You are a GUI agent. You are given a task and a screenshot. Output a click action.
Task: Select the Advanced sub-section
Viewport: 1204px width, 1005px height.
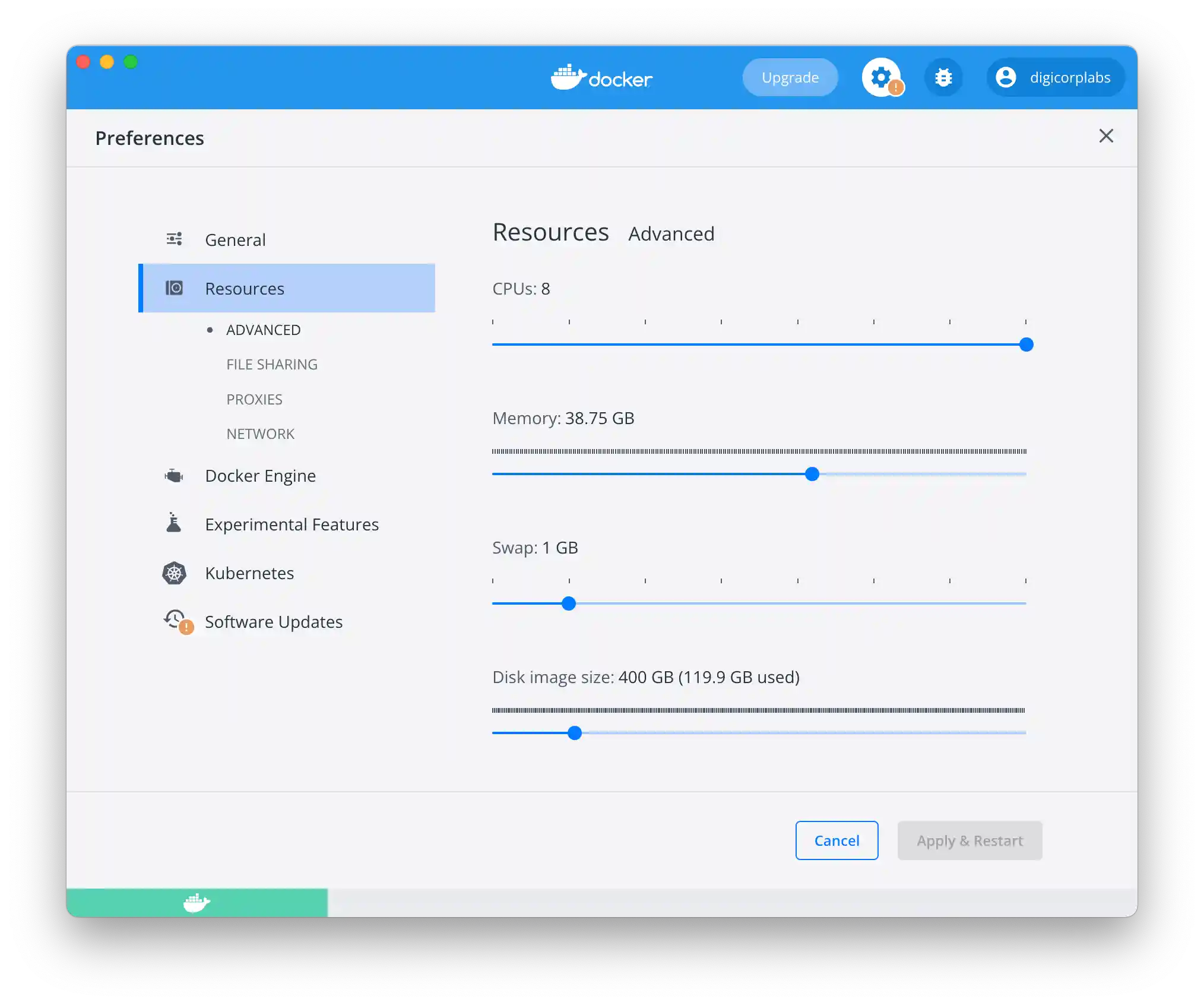click(x=263, y=330)
